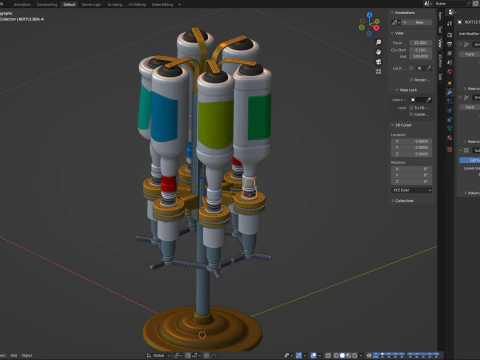
Task: Open the UV Editing workspace tab
Action: click(137, 4)
